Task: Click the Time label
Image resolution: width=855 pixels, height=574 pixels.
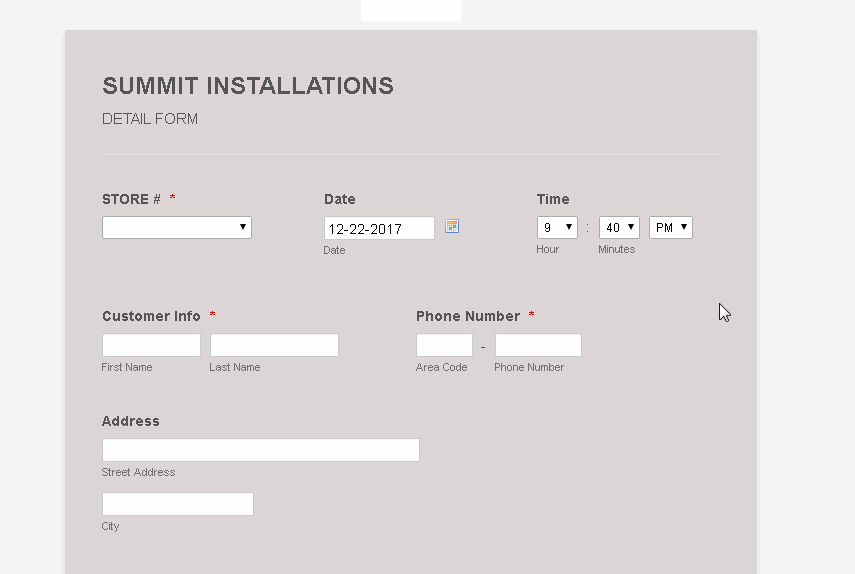Action: click(553, 199)
